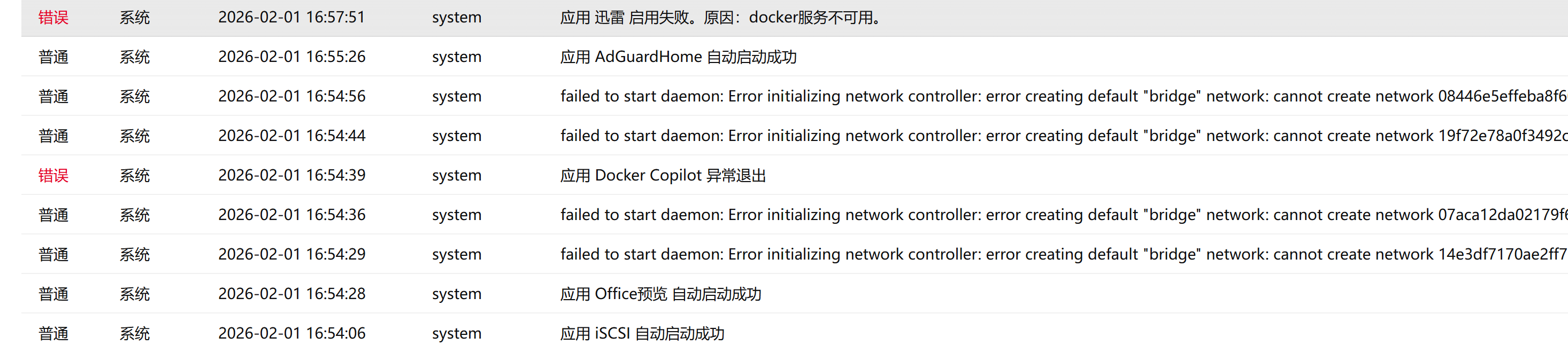Image resolution: width=1568 pixels, height=345 pixels.
Task: Click the red 错误 label at 16:54:39
Action: 53,176
